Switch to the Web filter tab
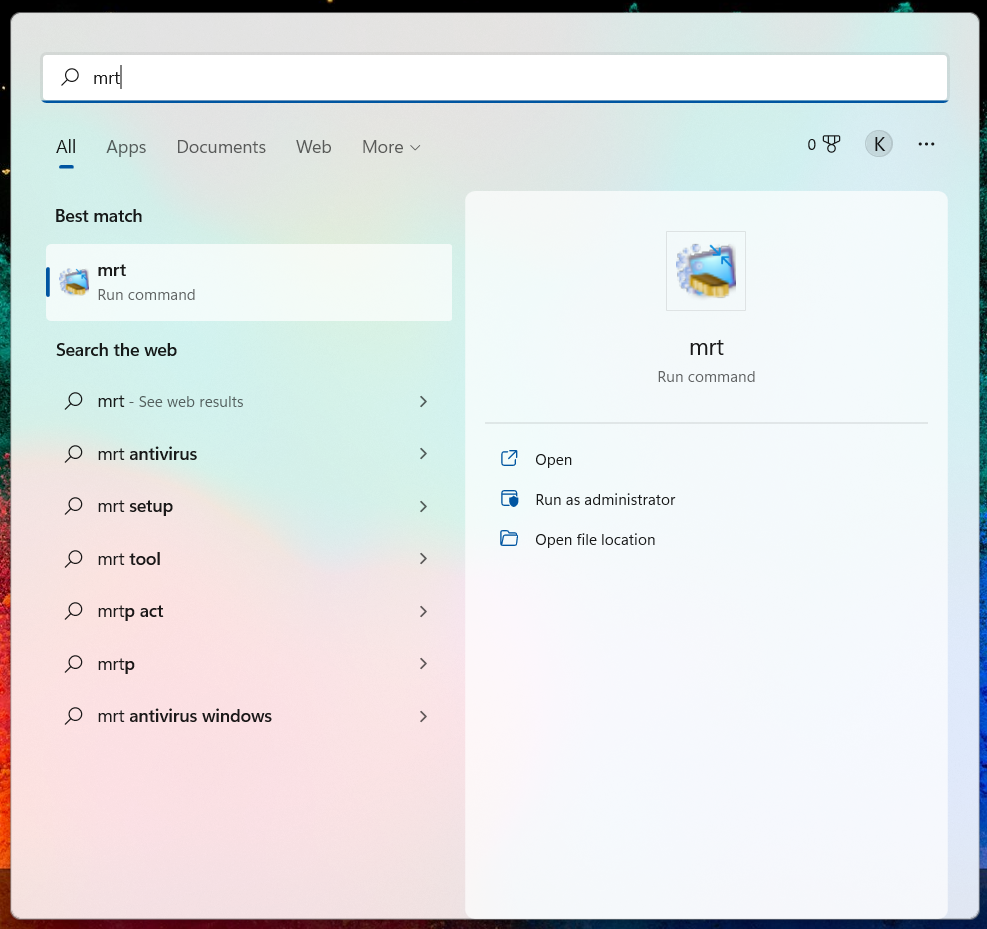The height and width of the screenshot is (929, 987). click(x=313, y=147)
